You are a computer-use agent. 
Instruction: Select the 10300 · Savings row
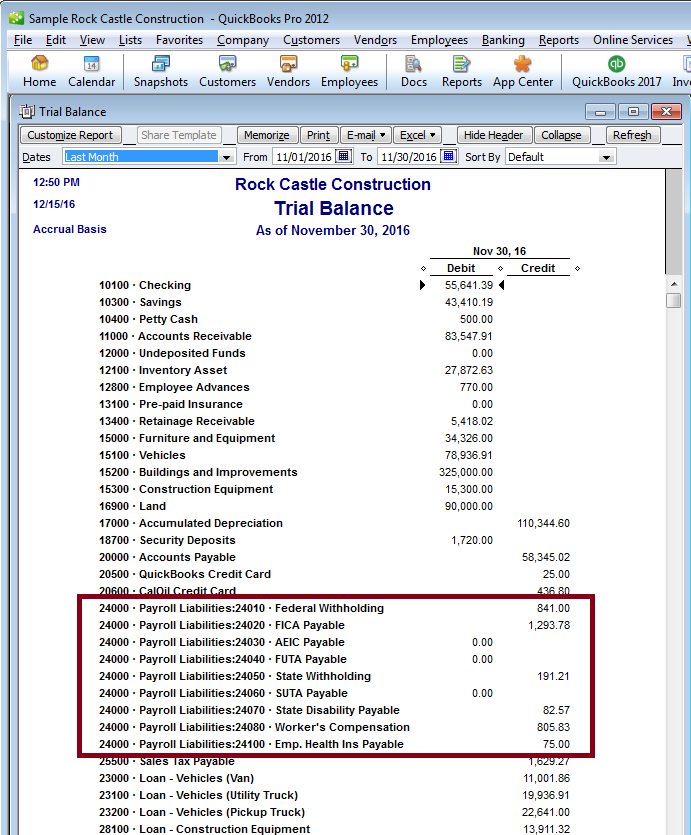(x=334, y=302)
